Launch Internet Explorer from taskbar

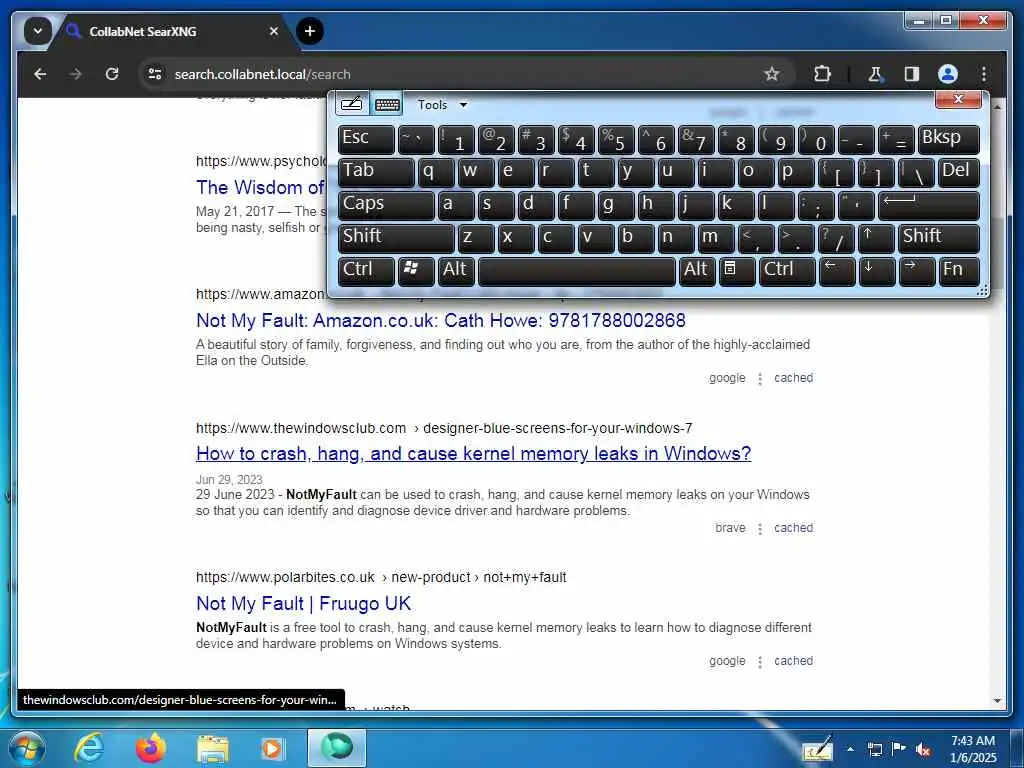pyautogui.click(x=88, y=748)
